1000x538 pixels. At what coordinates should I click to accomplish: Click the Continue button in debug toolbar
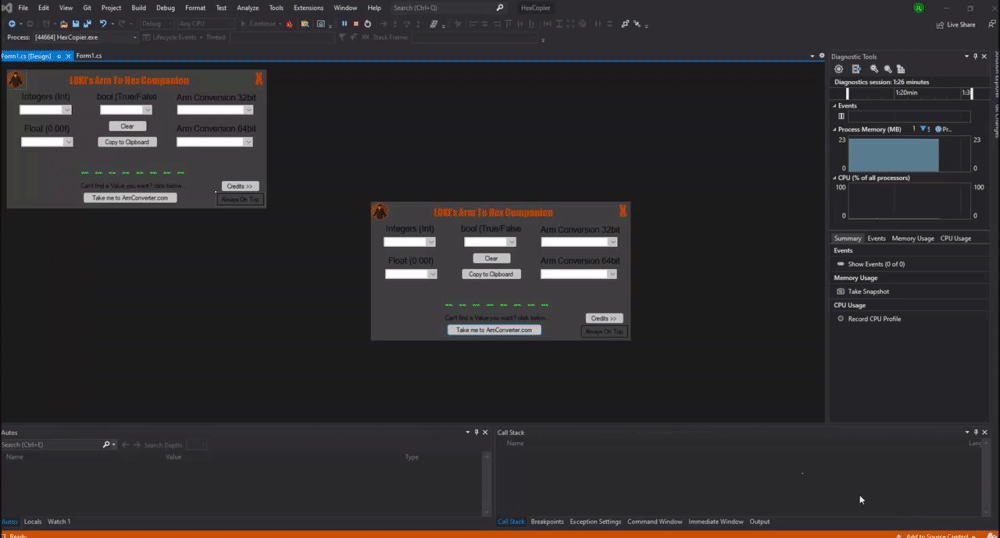[258, 24]
